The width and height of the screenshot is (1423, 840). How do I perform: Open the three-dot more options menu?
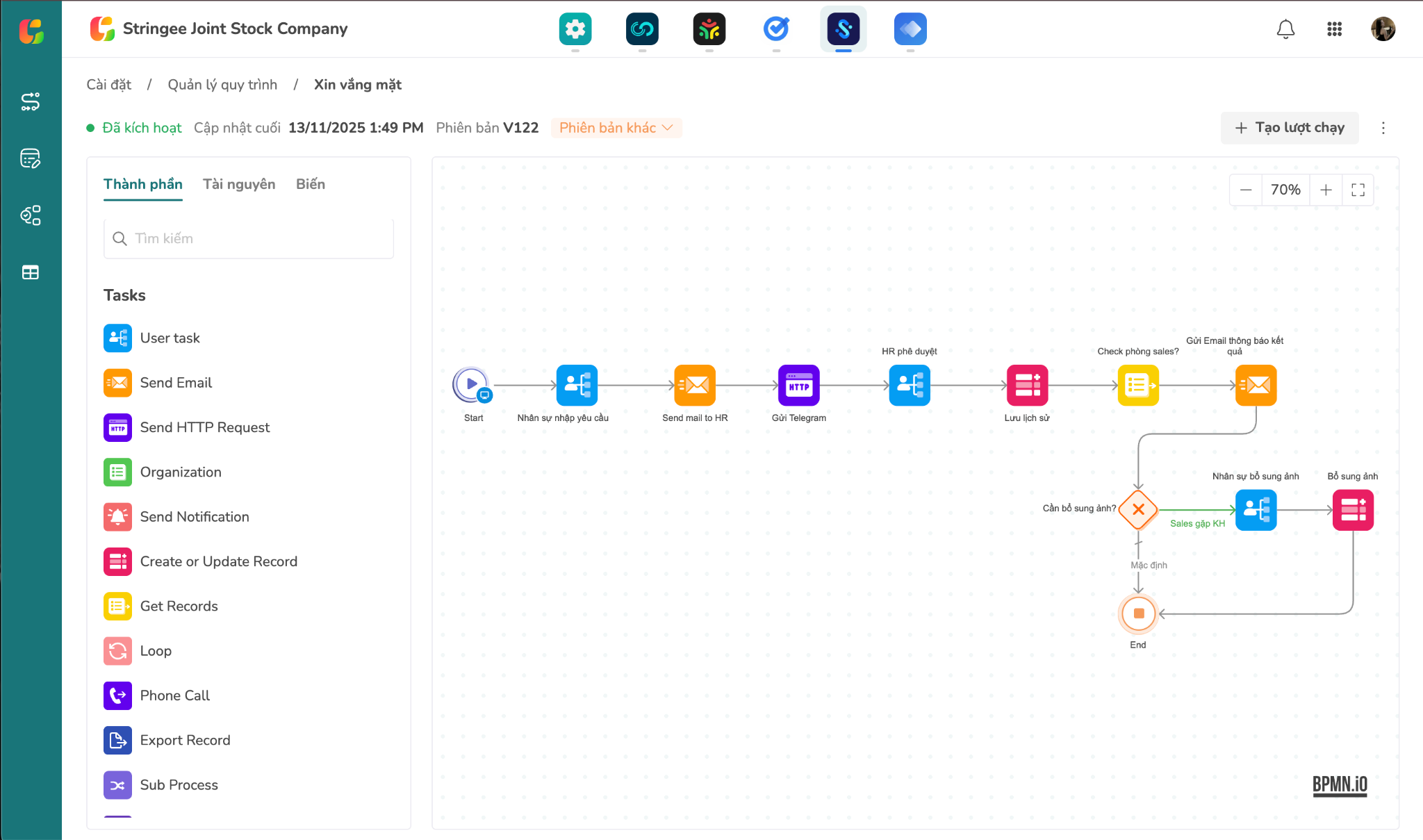1383,128
